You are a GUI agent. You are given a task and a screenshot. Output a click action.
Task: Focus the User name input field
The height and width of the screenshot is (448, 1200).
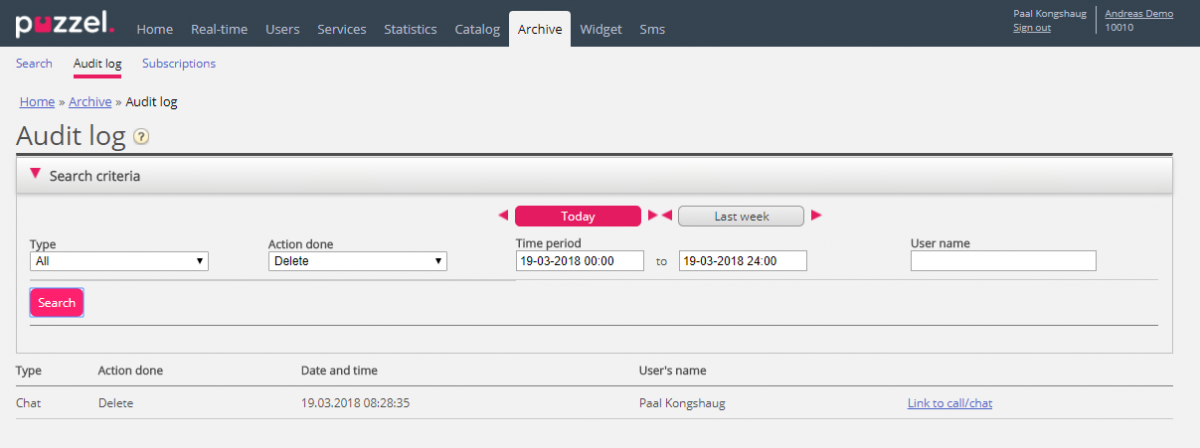[1003, 261]
